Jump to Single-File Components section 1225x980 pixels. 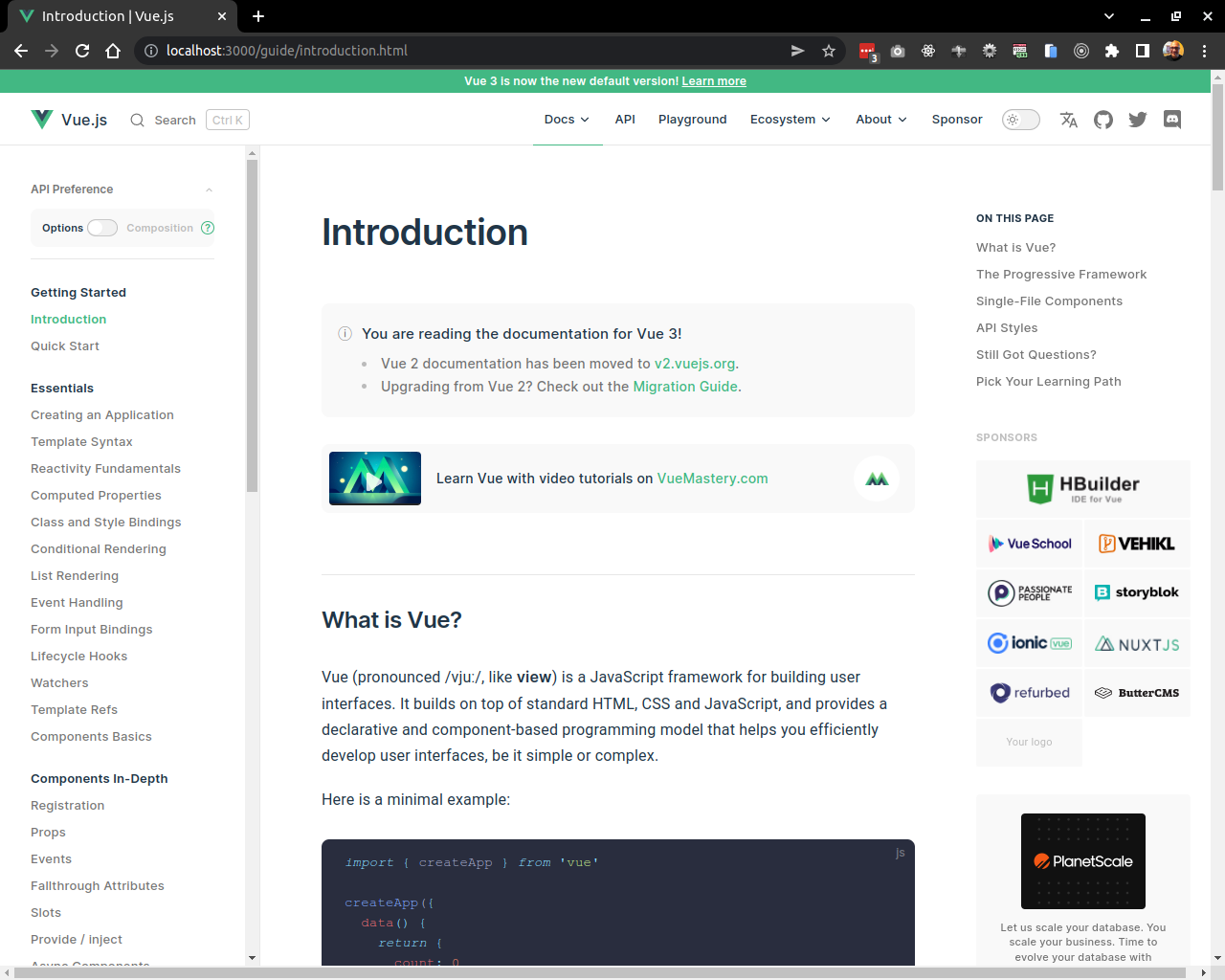point(1049,301)
